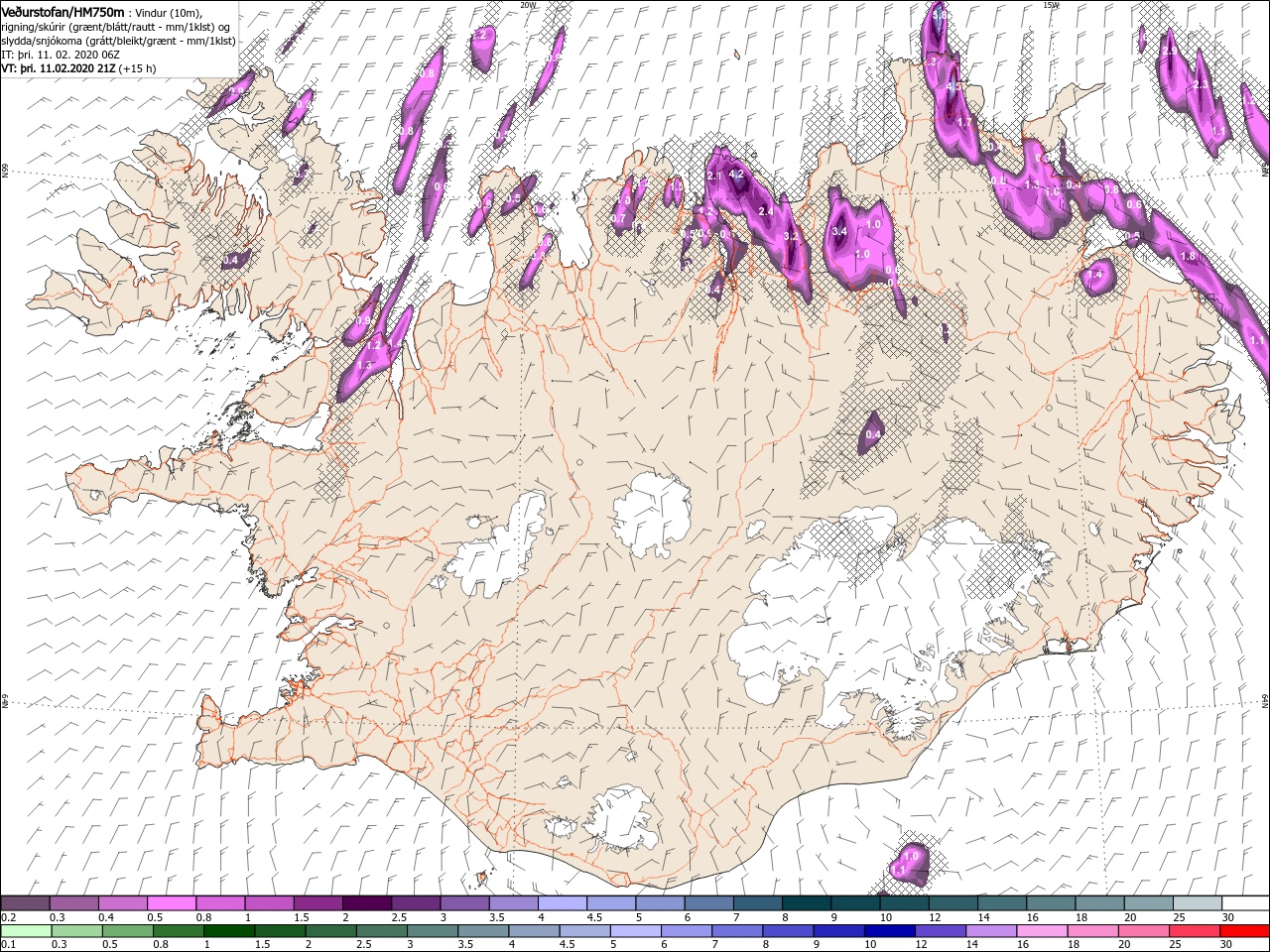The image size is (1270, 952).
Task: Click the '3.2' precipitation value label
Action: click(791, 236)
